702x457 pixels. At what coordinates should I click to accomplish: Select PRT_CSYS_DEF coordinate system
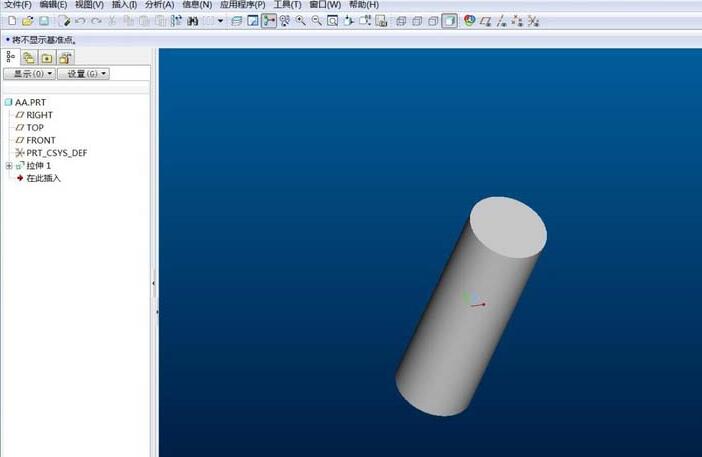coord(51,153)
